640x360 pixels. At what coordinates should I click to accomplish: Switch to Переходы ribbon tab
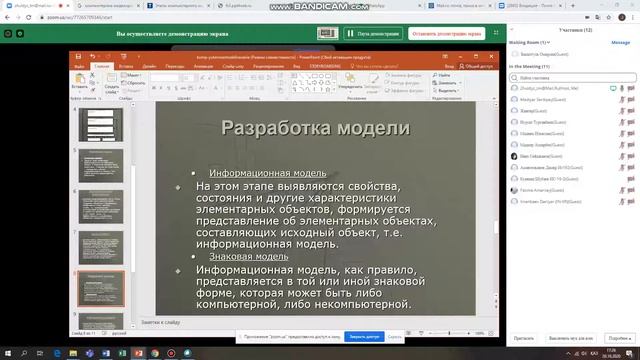point(175,66)
